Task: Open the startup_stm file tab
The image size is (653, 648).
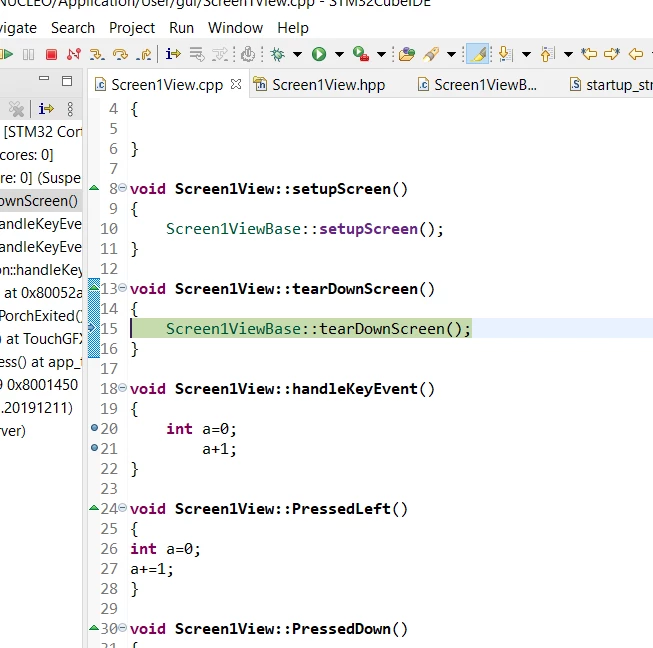Action: (x=611, y=85)
